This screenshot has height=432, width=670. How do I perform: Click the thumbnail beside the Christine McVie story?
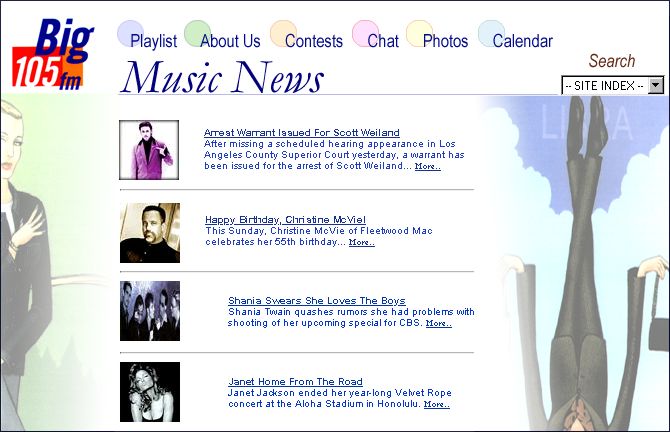click(150, 233)
